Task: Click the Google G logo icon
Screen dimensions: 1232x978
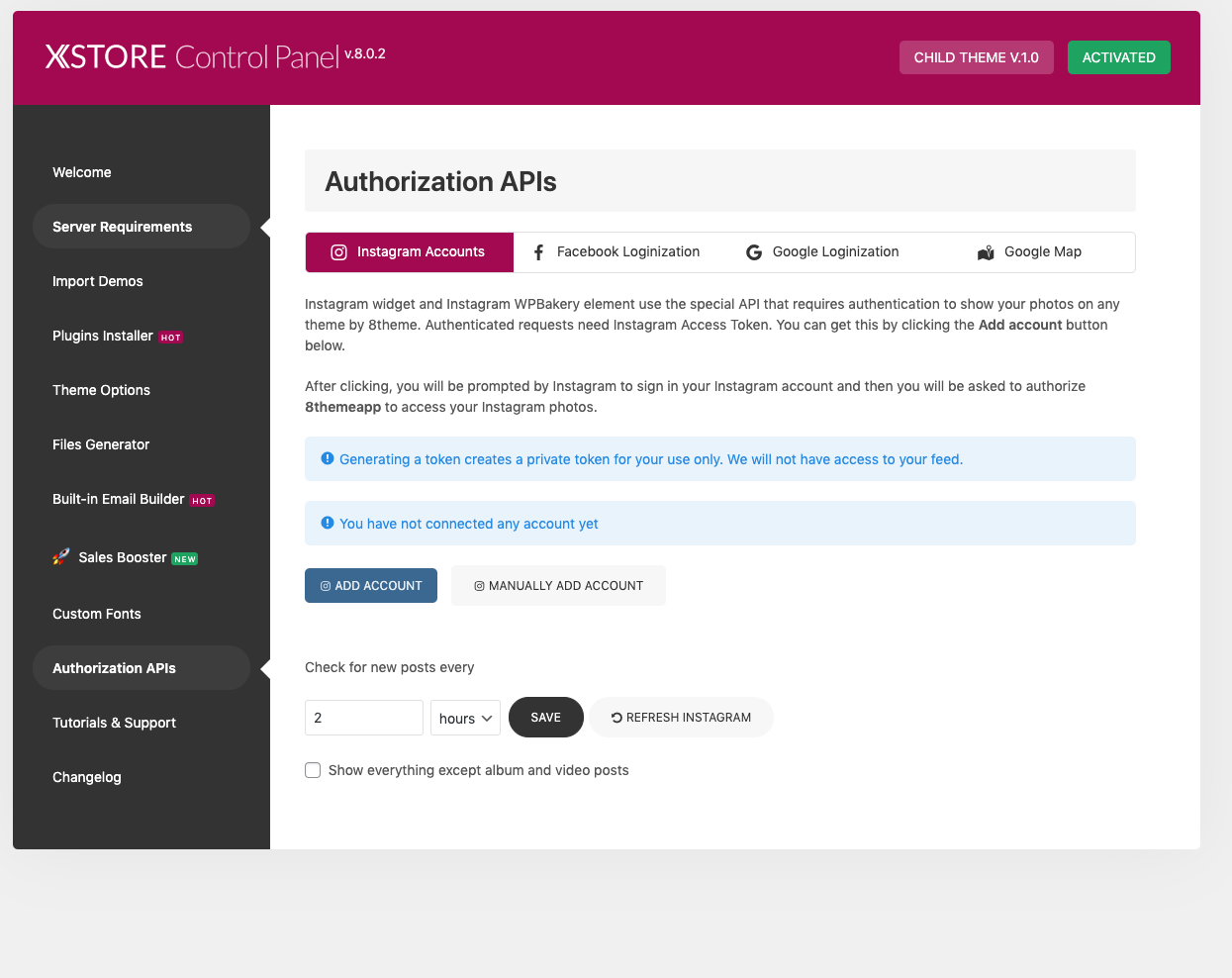Action: (754, 252)
